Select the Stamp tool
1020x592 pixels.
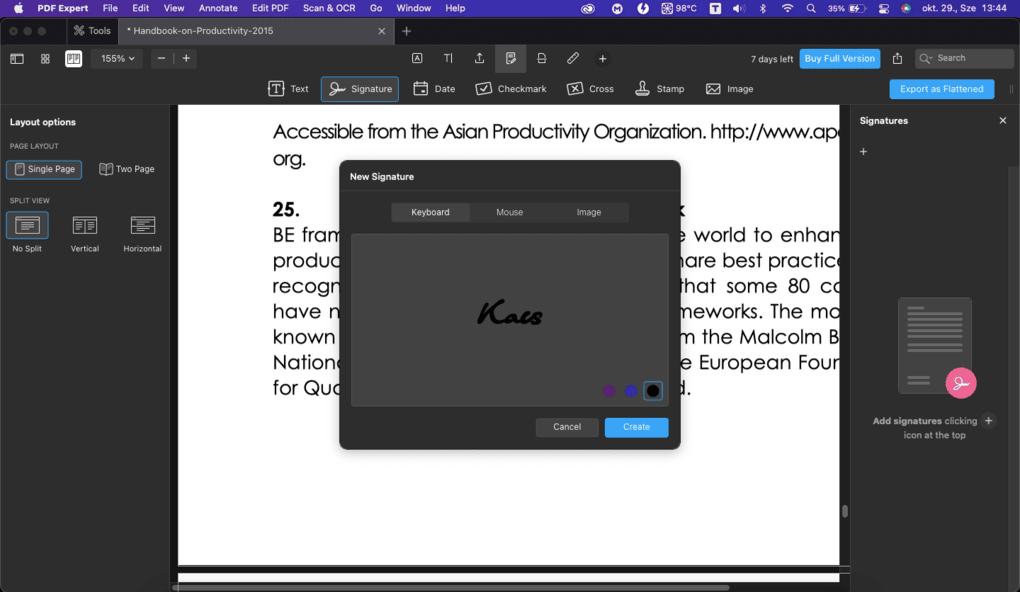tap(659, 88)
